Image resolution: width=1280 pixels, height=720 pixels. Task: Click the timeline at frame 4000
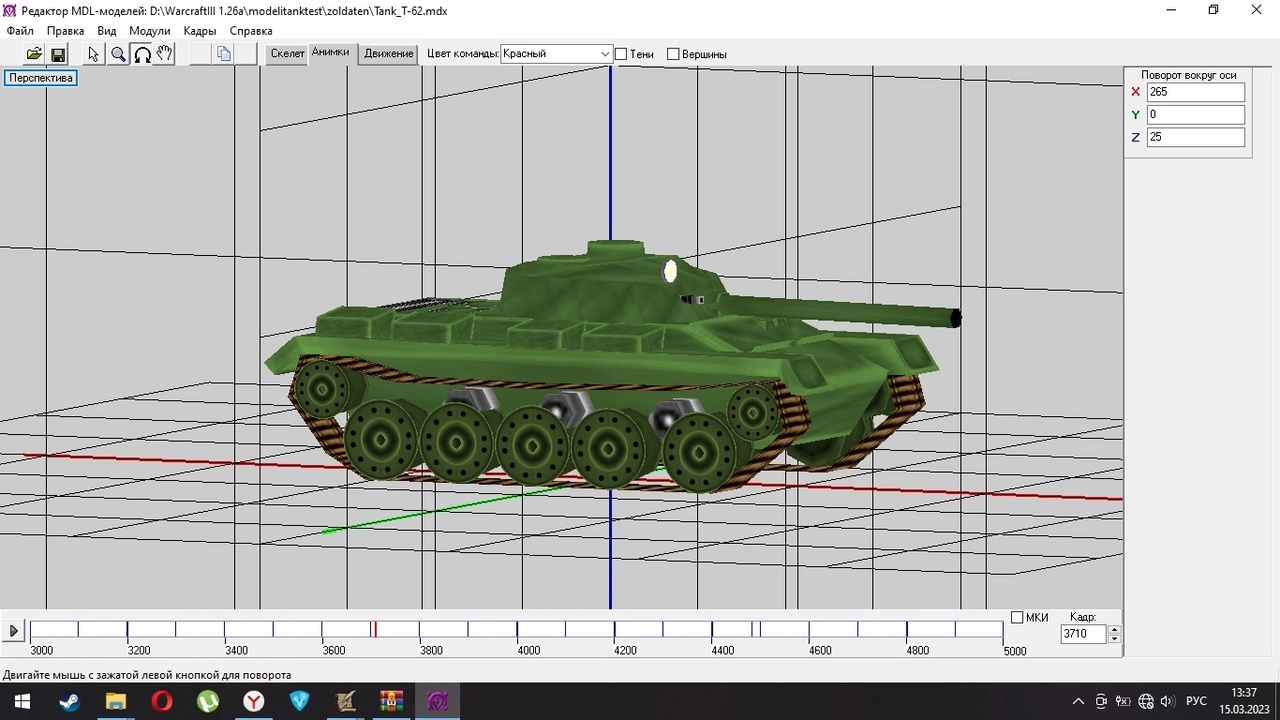click(517, 629)
